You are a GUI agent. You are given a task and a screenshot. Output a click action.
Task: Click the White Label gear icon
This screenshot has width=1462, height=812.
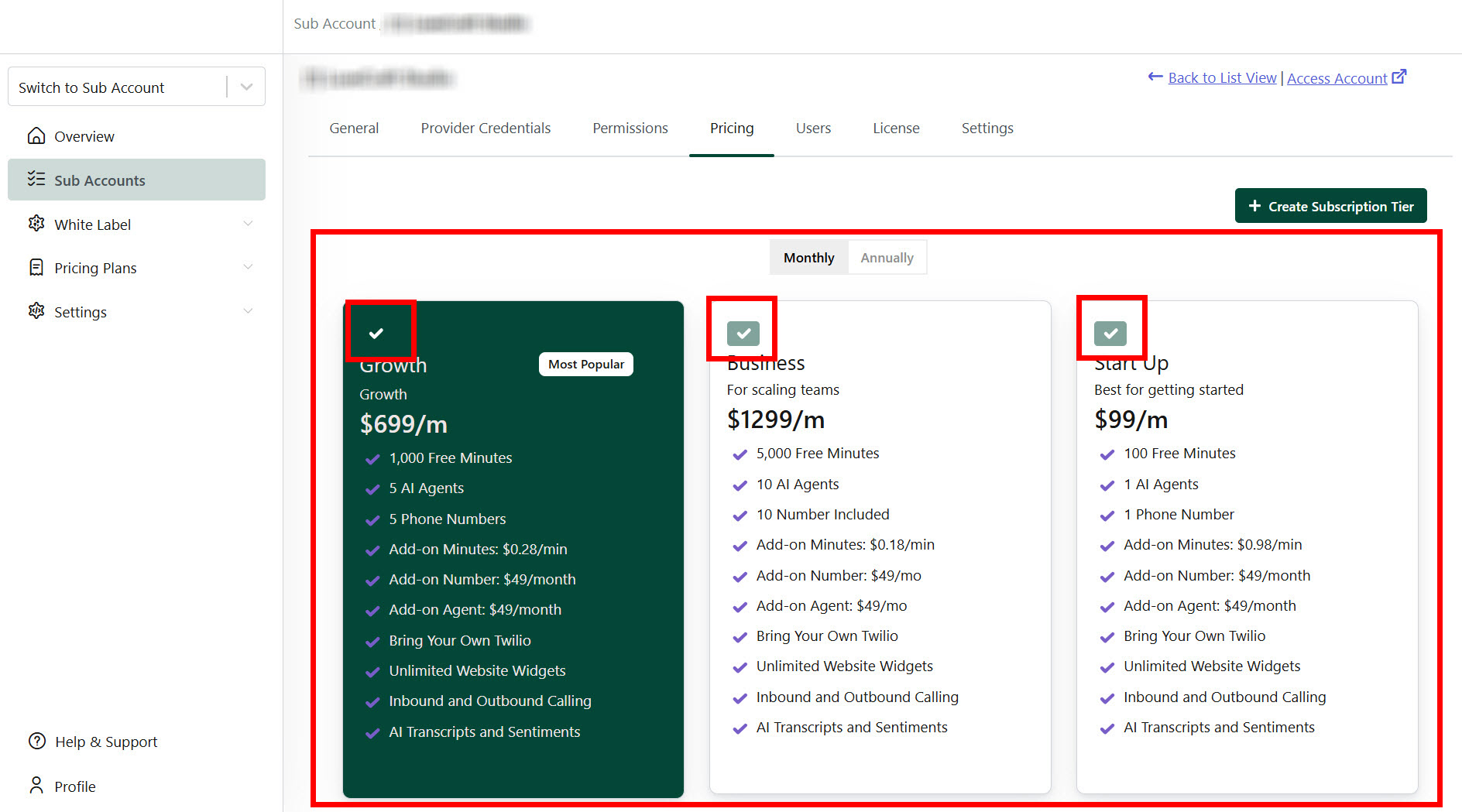coord(36,224)
